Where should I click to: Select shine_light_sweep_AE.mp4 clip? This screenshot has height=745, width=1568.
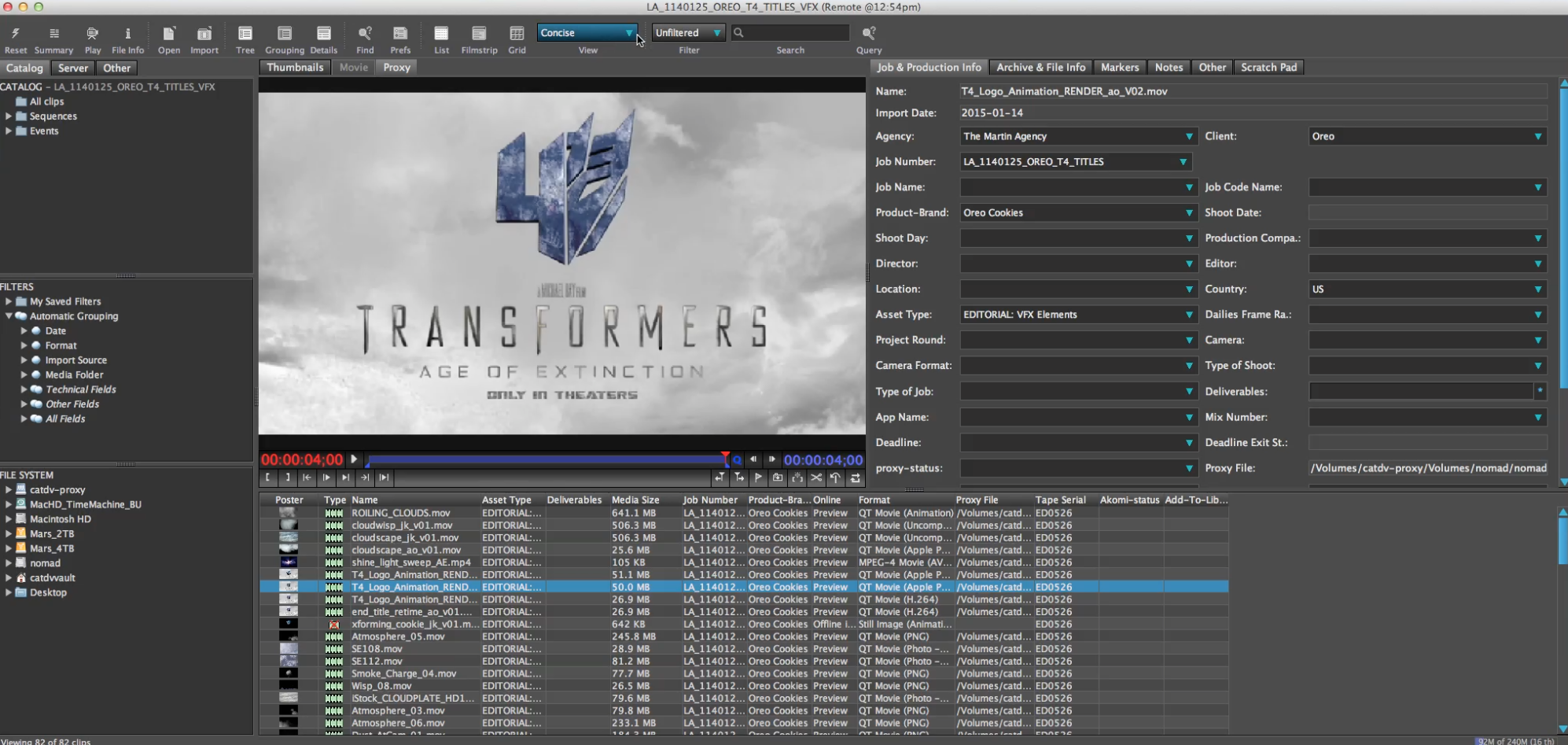[x=744, y=562]
